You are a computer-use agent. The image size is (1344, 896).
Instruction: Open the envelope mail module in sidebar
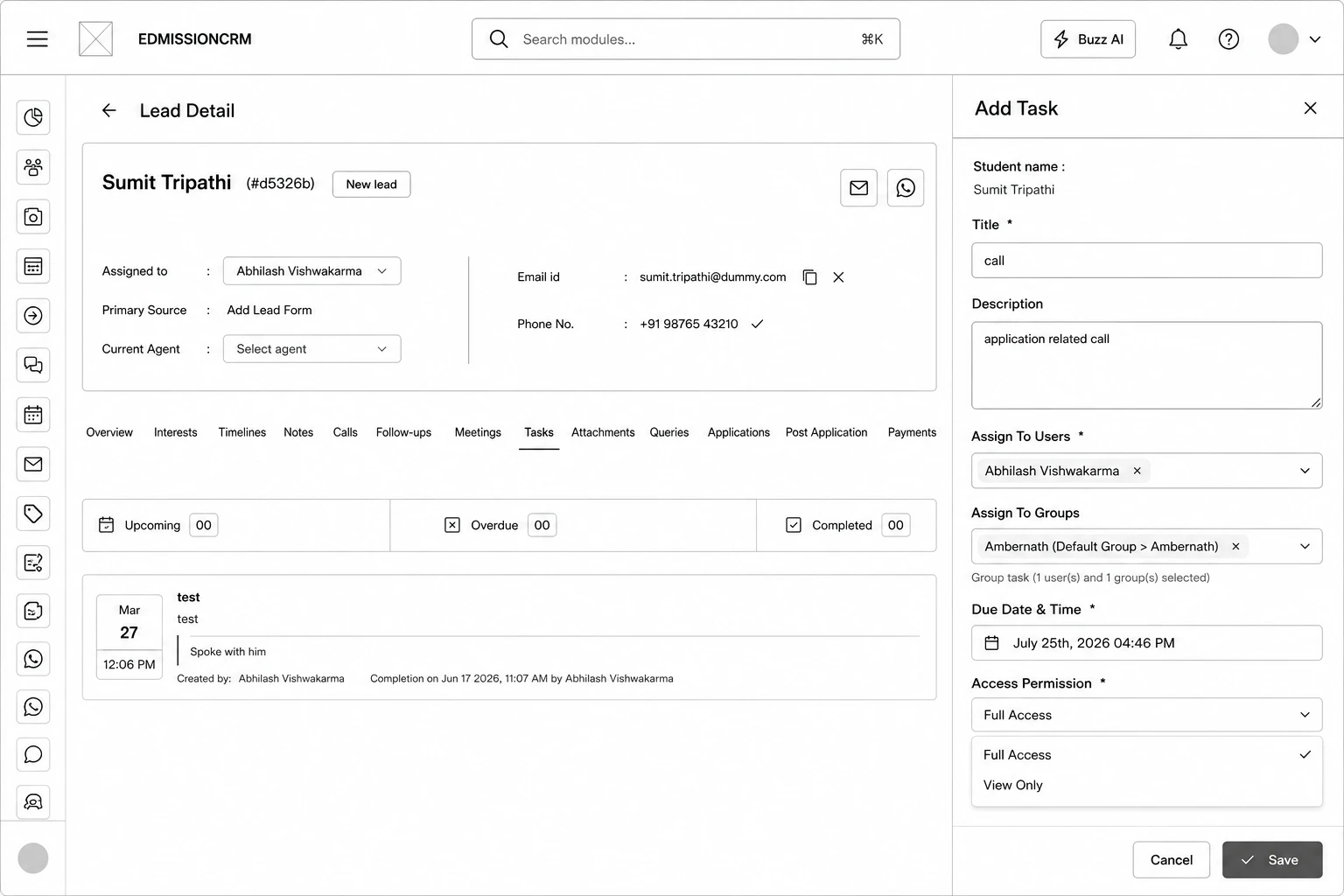33,465
